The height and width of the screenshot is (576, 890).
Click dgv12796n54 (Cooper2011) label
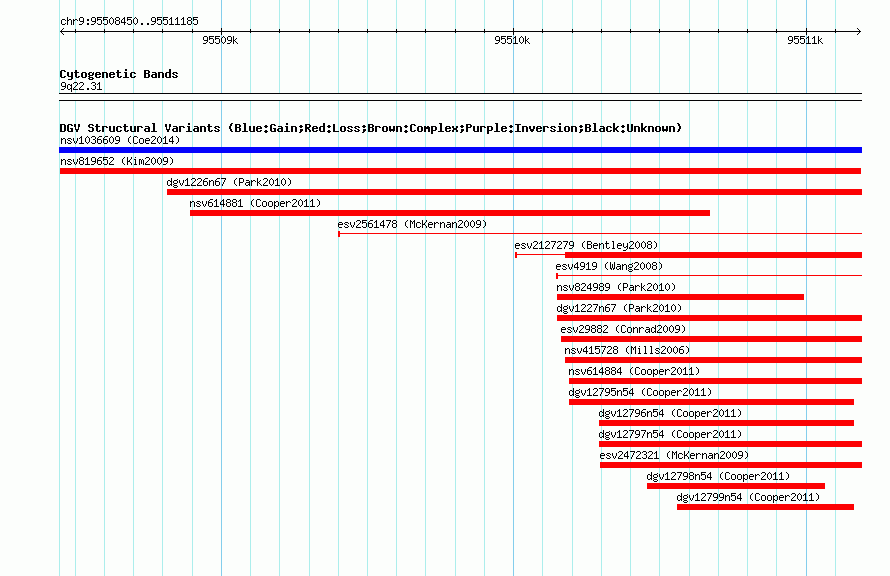pyautogui.click(x=670, y=413)
